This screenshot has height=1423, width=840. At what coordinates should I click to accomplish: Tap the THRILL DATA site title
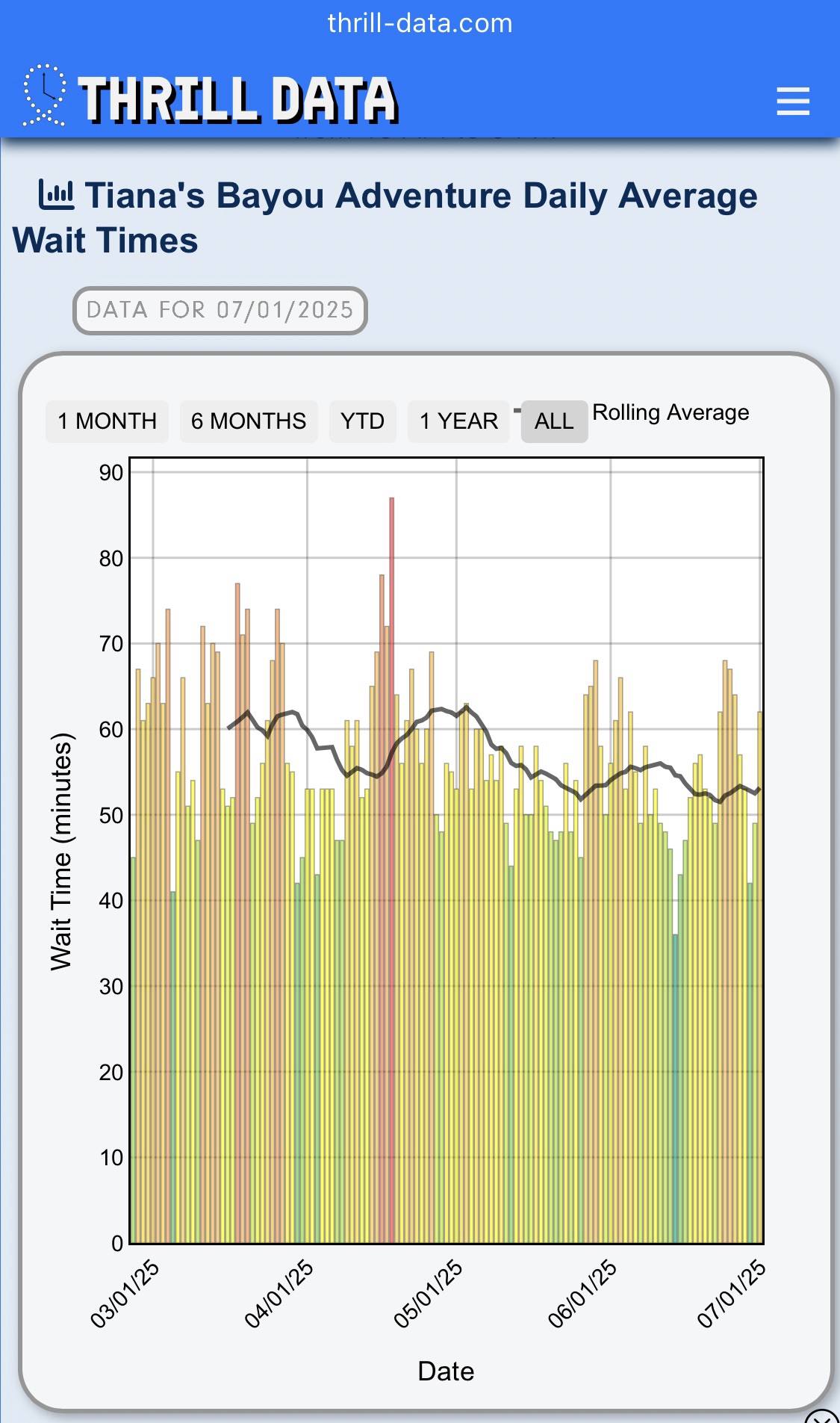[238, 100]
